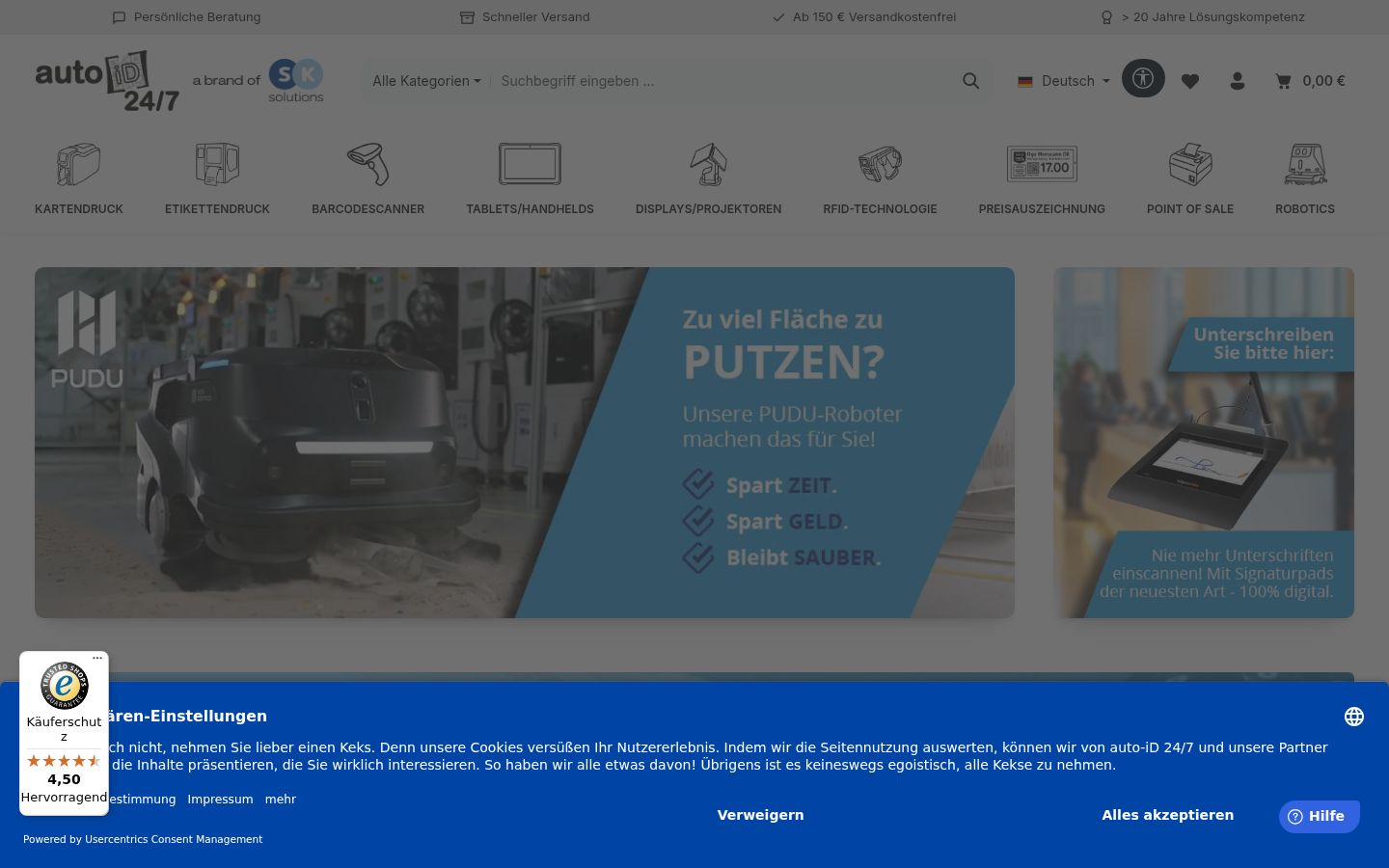The image size is (1389, 868).
Task: Open the KARTENDRUCK menu
Action: pos(79,209)
